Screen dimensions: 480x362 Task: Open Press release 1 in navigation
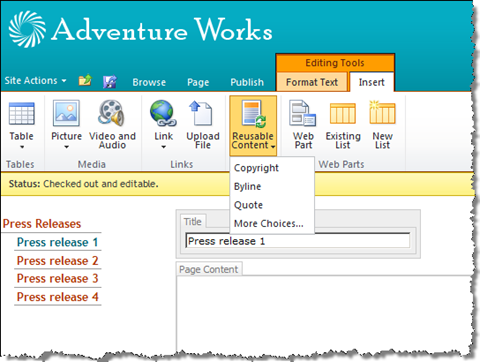[57, 242]
